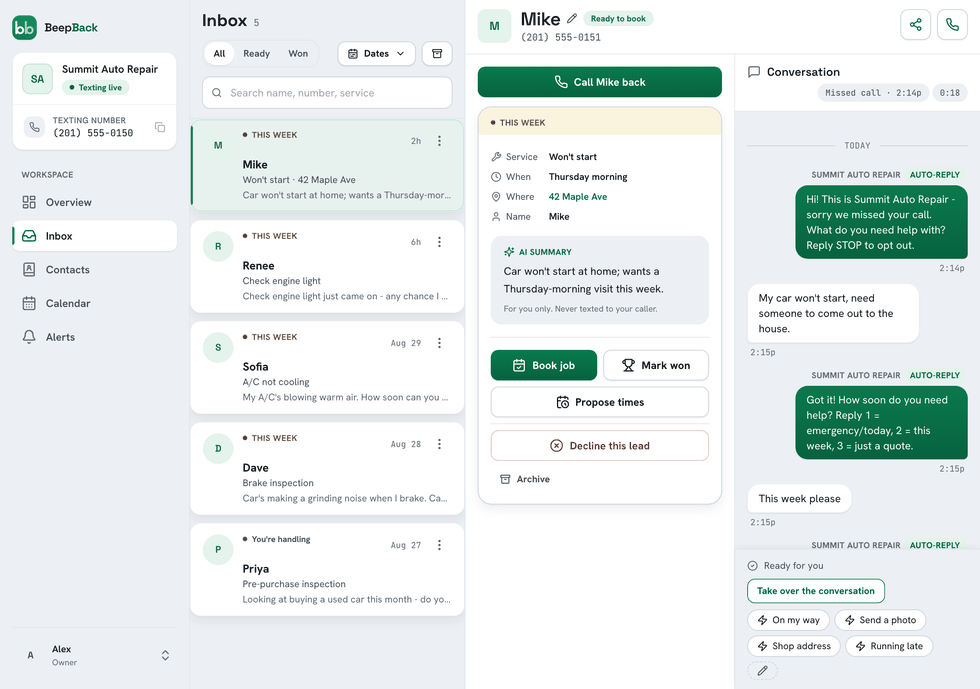Insert the Shop address quick reply
Image resolution: width=980 pixels, height=689 pixels.
[x=794, y=646]
